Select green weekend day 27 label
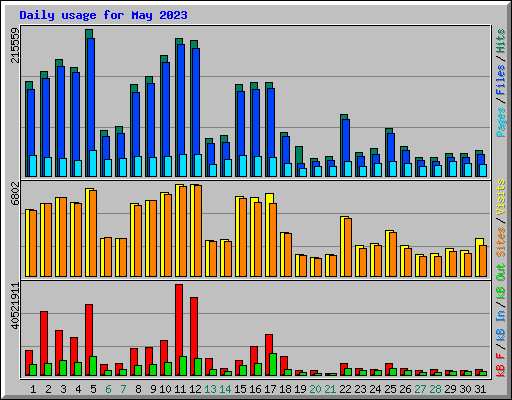The height and width of the screenshot is (400, 512). click(420, 389)
